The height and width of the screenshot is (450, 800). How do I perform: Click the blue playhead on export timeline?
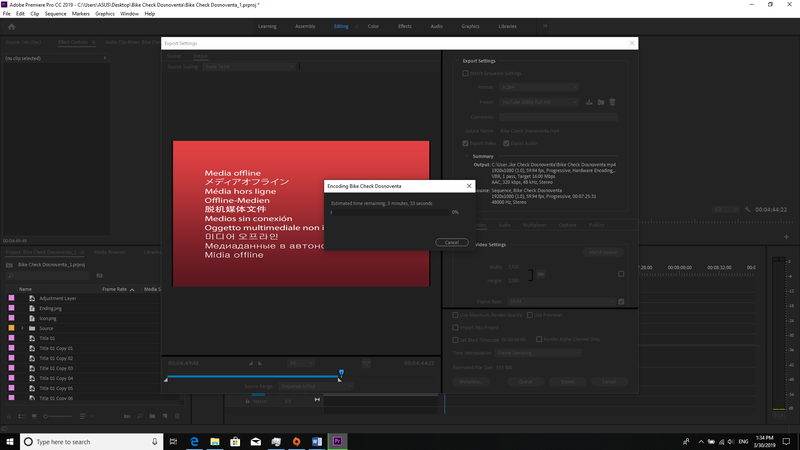[x=341, y=373]
